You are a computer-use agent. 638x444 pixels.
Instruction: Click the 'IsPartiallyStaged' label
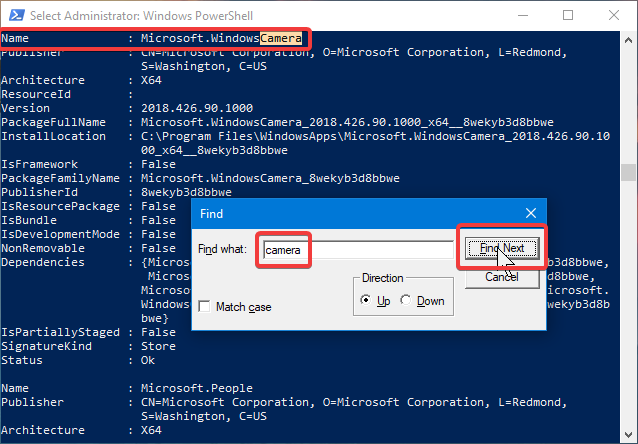click(60, 332)
